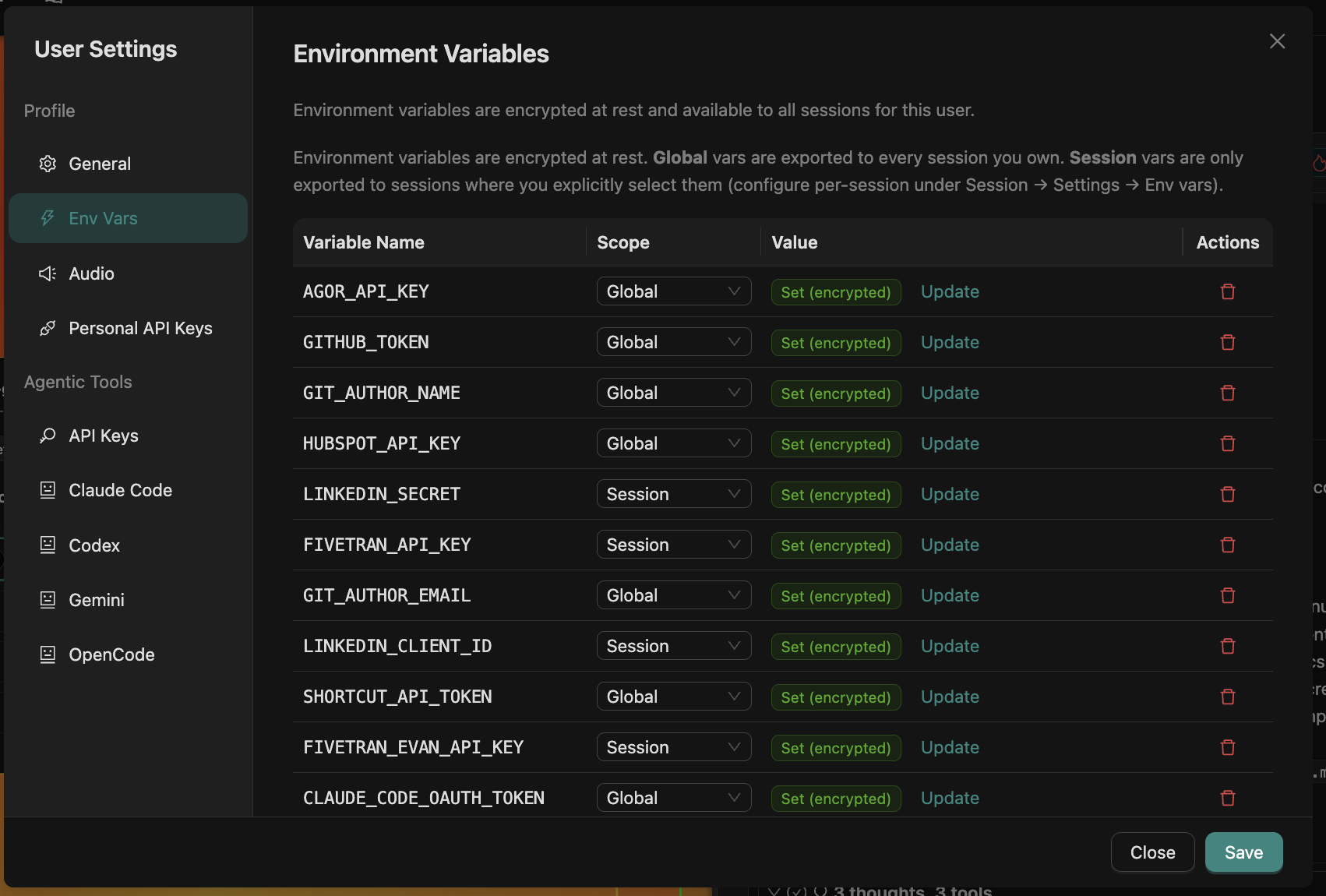
Task: Open API Keys under Agentic Tools
Action: coord(128,436)
